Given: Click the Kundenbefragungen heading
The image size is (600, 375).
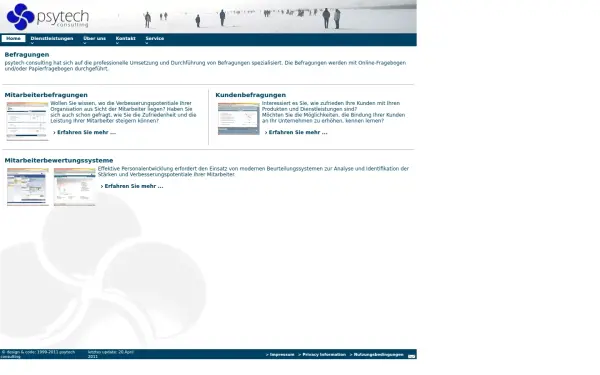Looking at the screenshot, I should (251, 95).
